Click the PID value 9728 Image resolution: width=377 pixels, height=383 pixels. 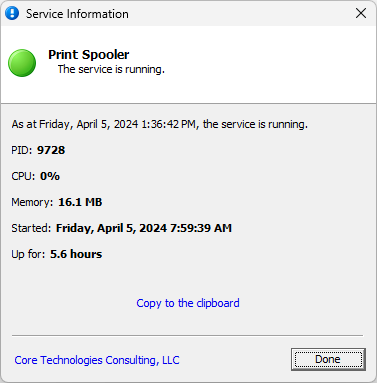pos(51,150)
